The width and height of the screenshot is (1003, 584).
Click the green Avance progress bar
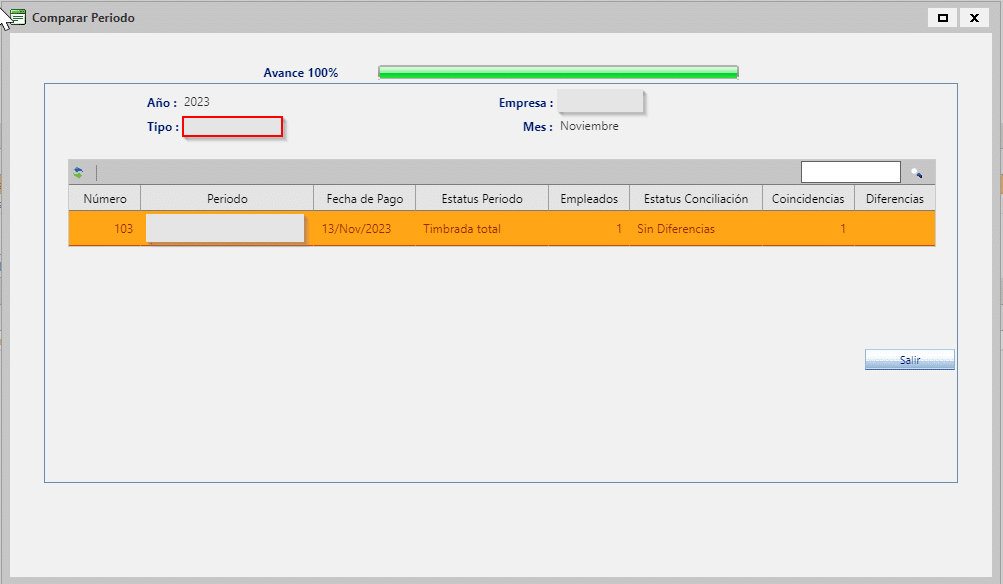tap(558, 72)
